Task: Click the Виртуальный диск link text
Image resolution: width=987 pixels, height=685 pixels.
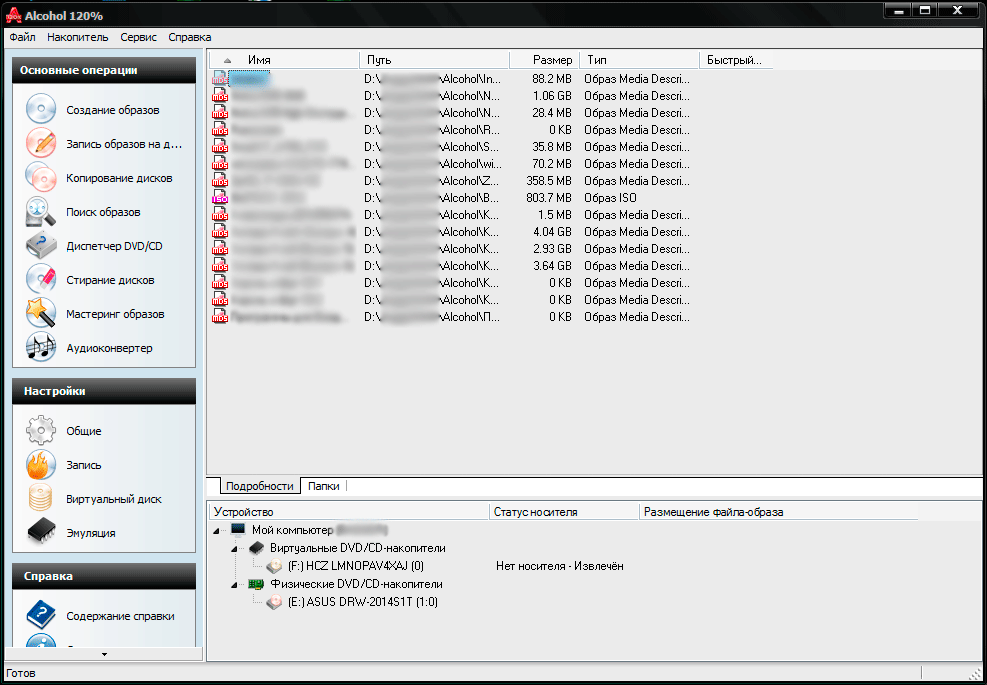Action: [114, 499]
